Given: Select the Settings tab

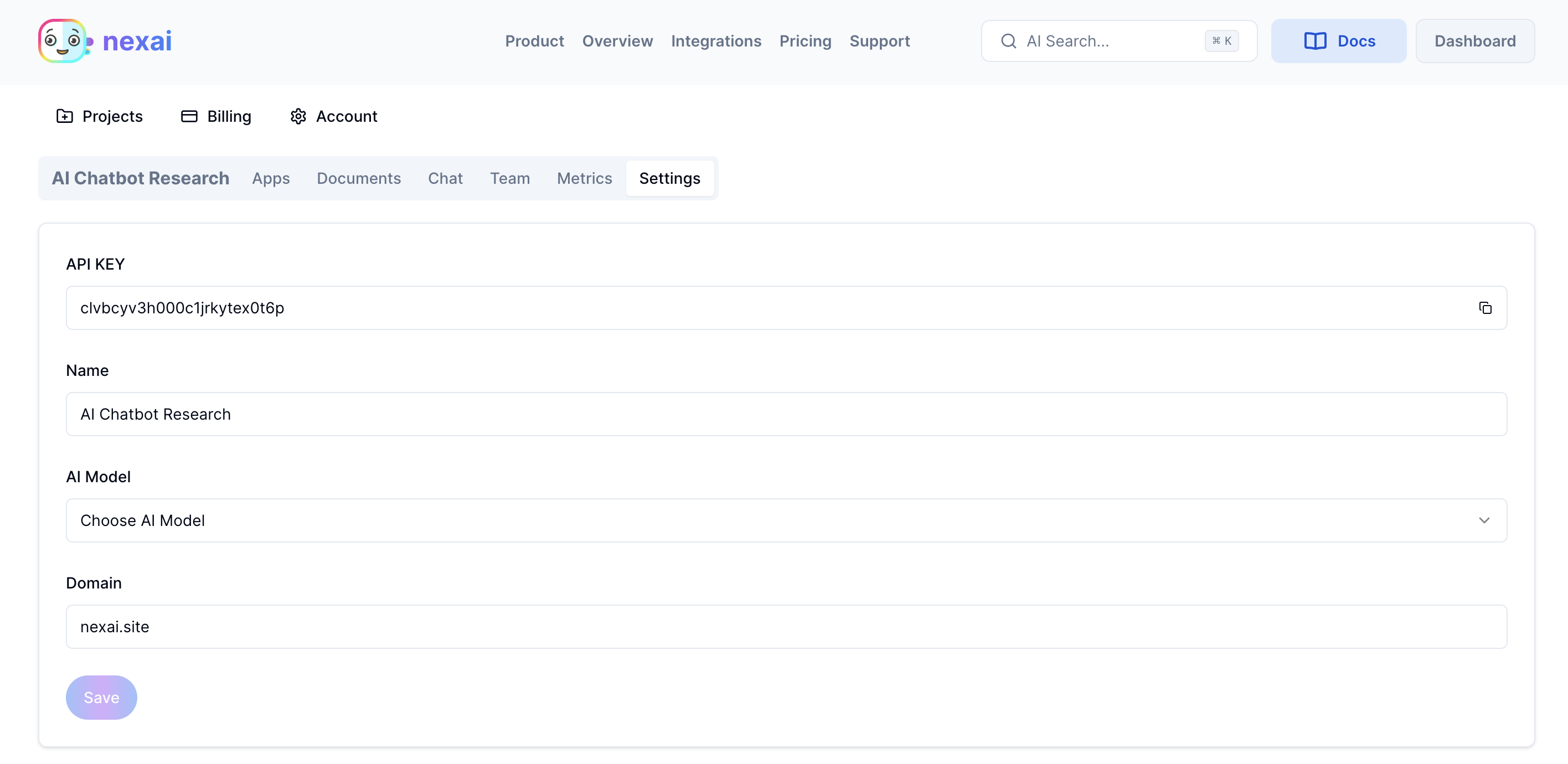Looking at the screenshot, I should [669, 178].
